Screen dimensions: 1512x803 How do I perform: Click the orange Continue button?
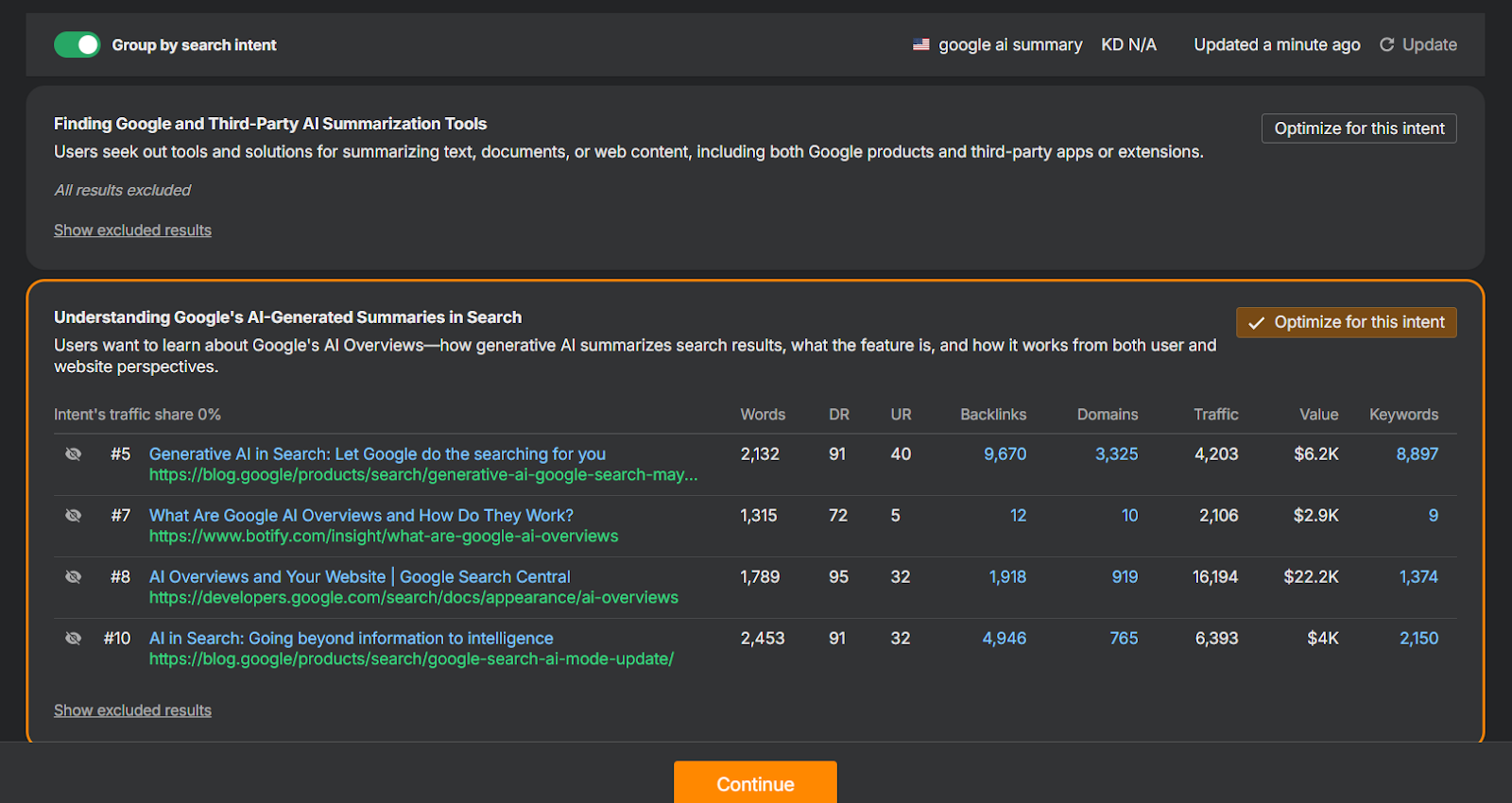coord(755,783)
